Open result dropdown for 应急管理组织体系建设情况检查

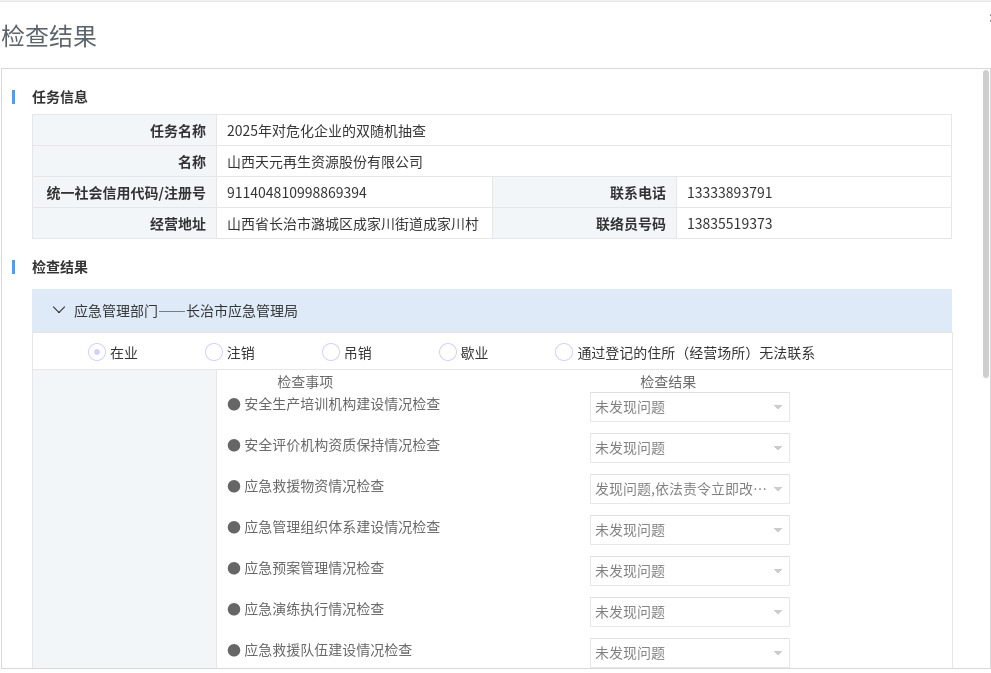[689, 530]
